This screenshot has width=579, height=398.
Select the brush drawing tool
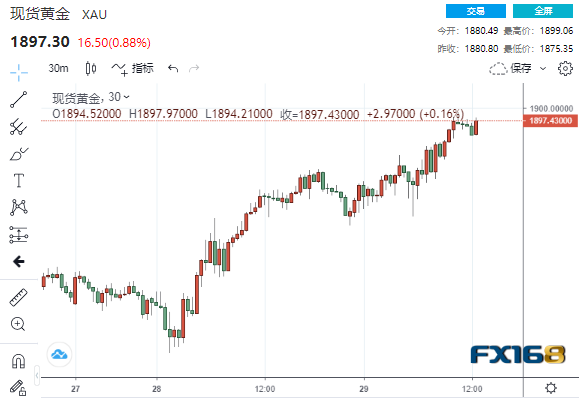(18, 154)
